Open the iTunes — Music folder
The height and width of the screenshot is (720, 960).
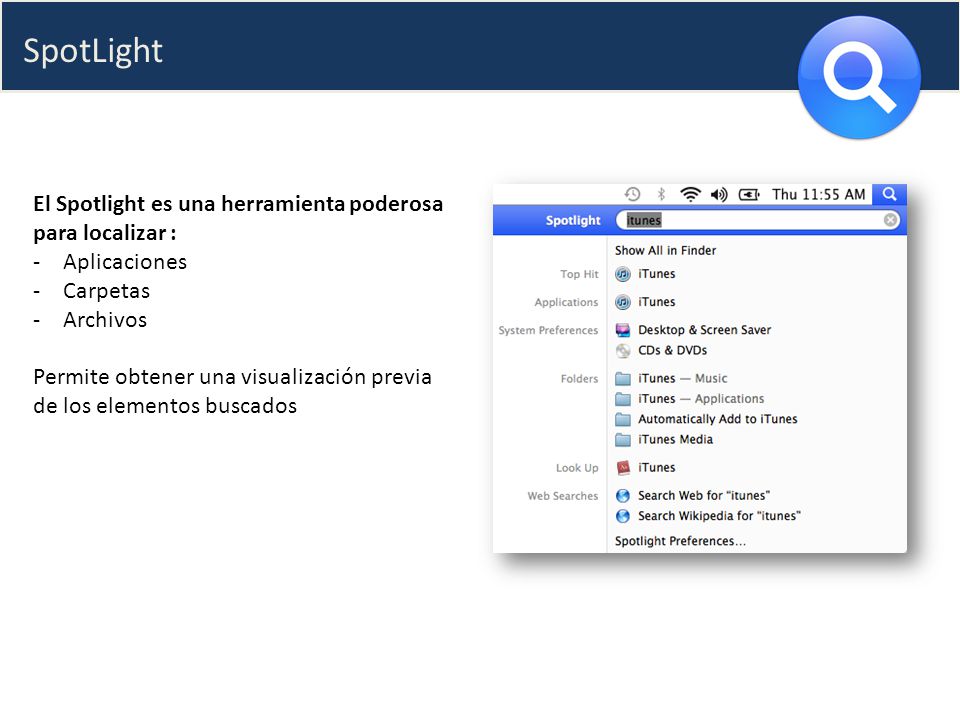pyautogui.click(x=682, y=378)
